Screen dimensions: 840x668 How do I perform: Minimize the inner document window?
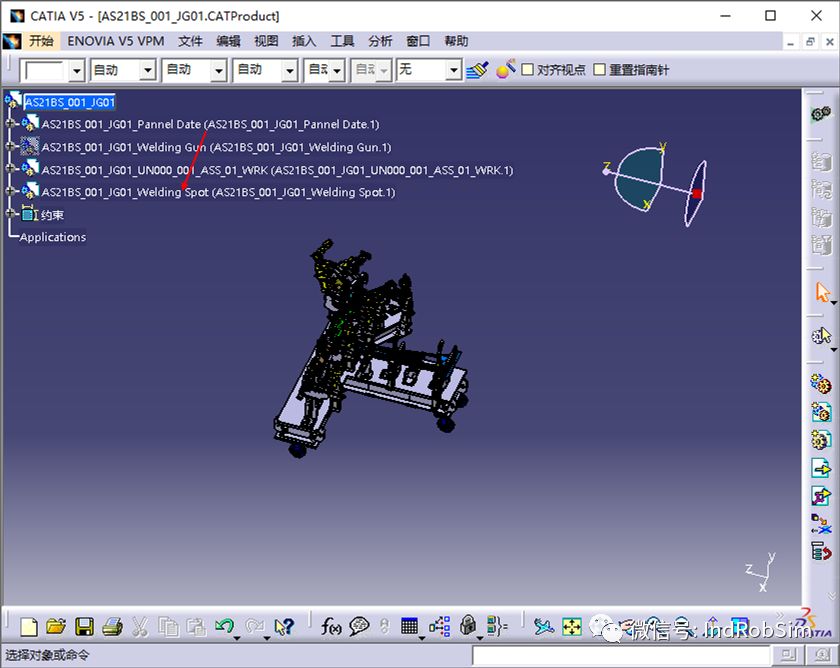791,42
